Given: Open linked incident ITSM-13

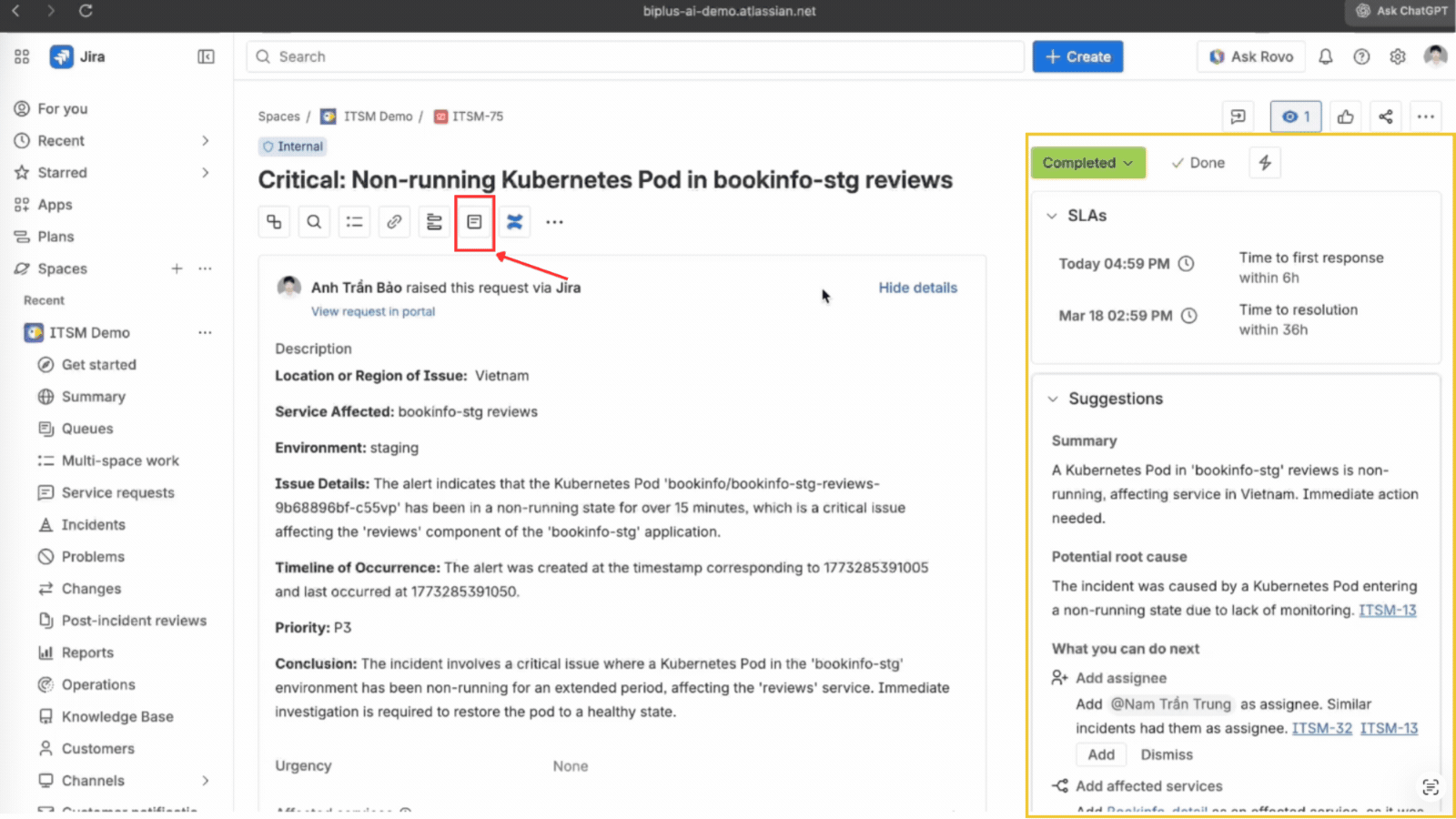Looking at the screenshot, I should pos(1387,611).
